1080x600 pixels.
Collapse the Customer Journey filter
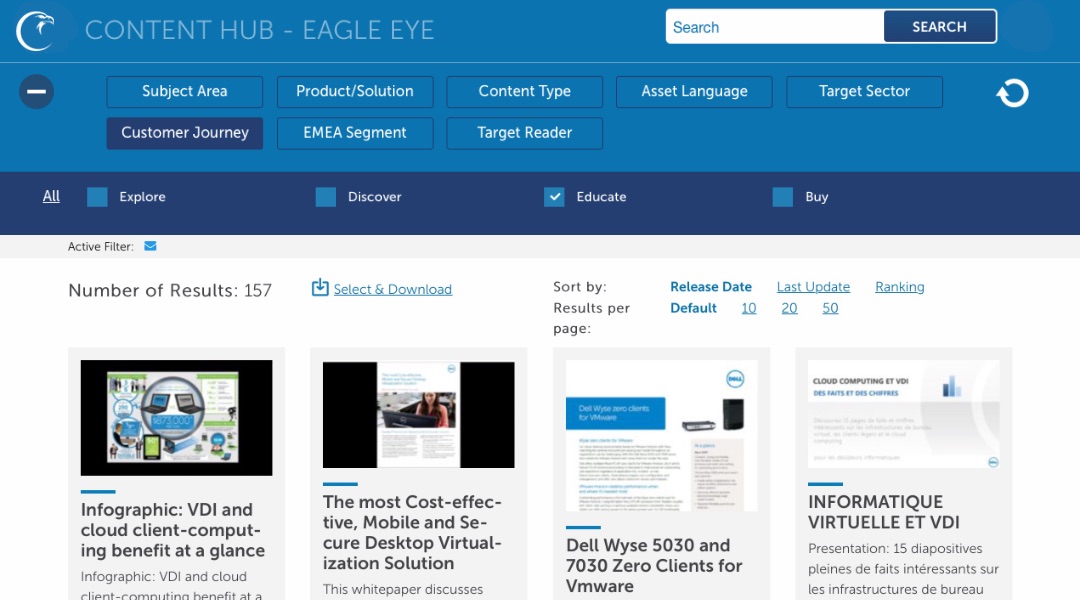point(185,133)
